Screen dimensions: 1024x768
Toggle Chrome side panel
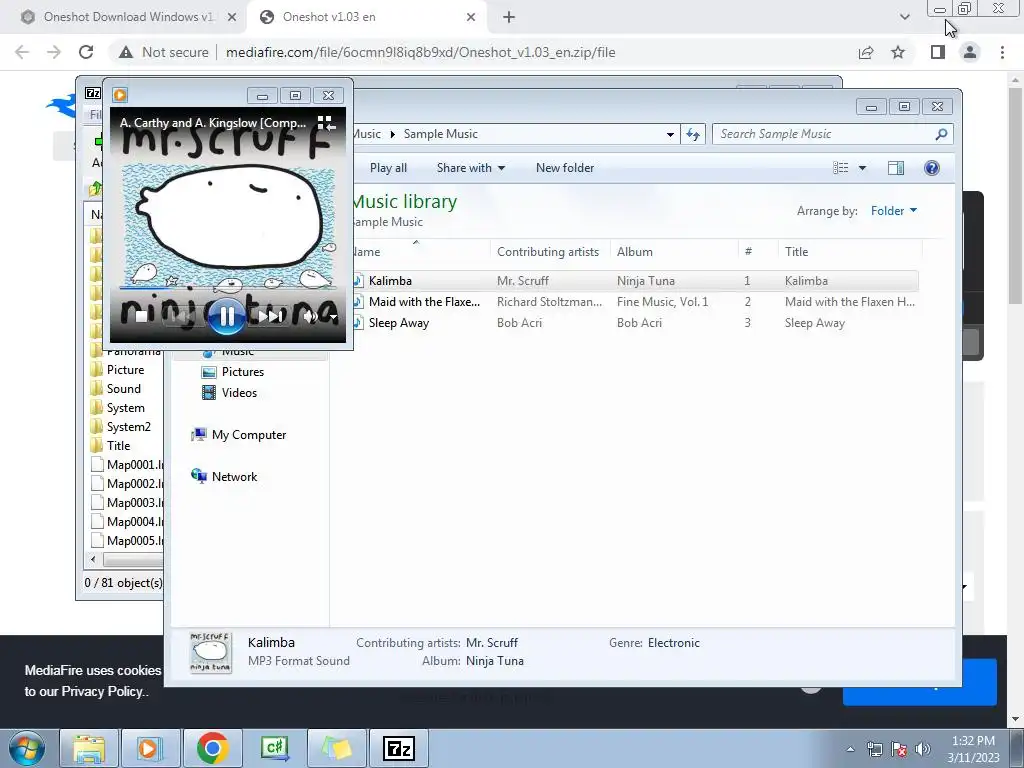click(938, 52)
